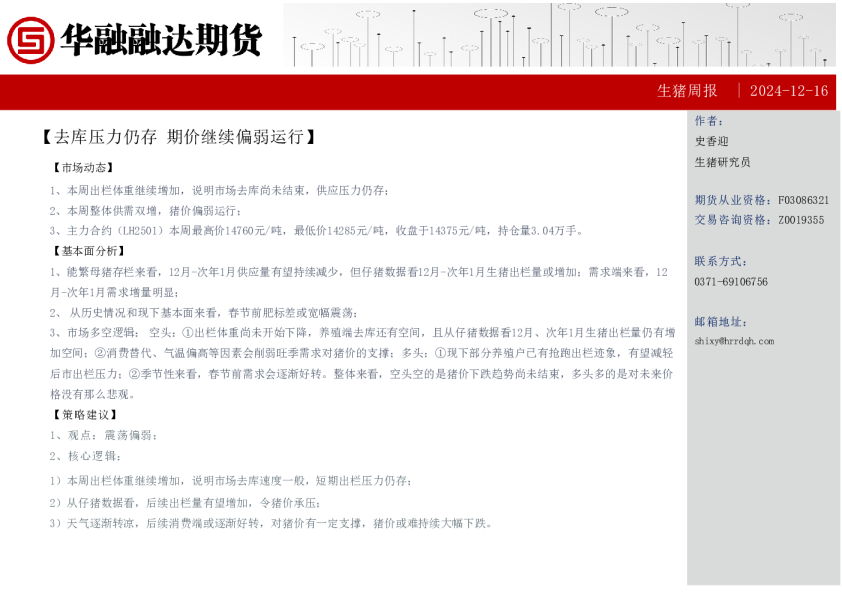Click trading consultation number Z0019355

click(x=801, y=220)
